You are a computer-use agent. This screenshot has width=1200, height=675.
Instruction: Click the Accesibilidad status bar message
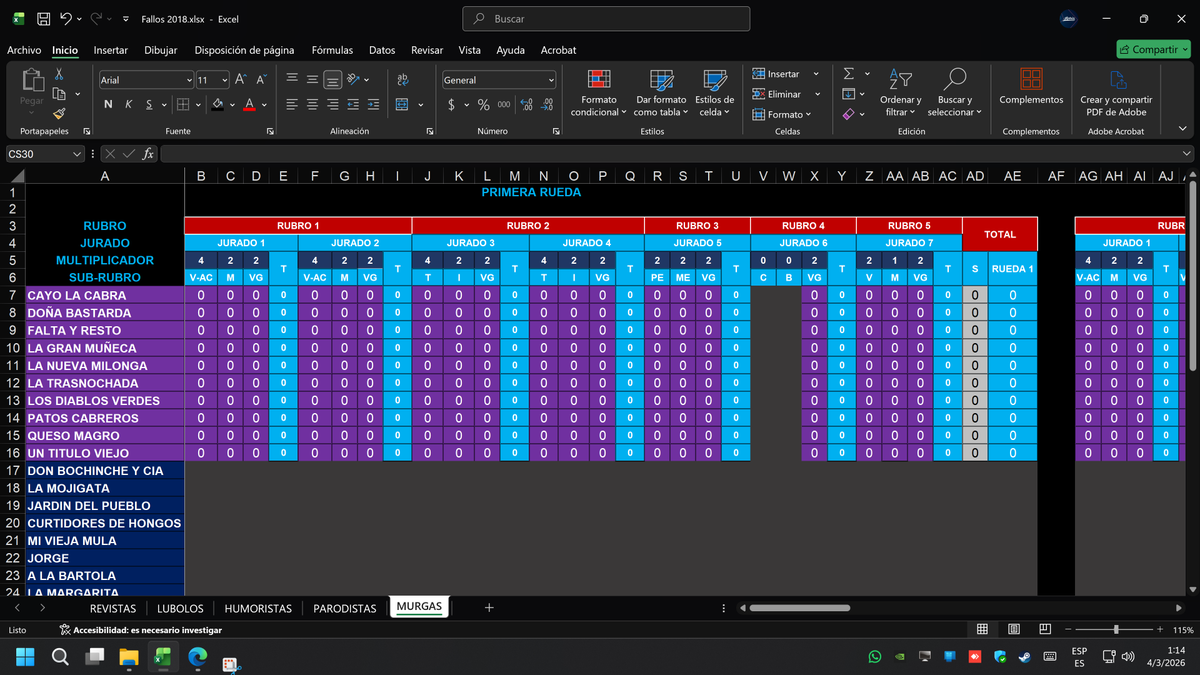point(141,630)
